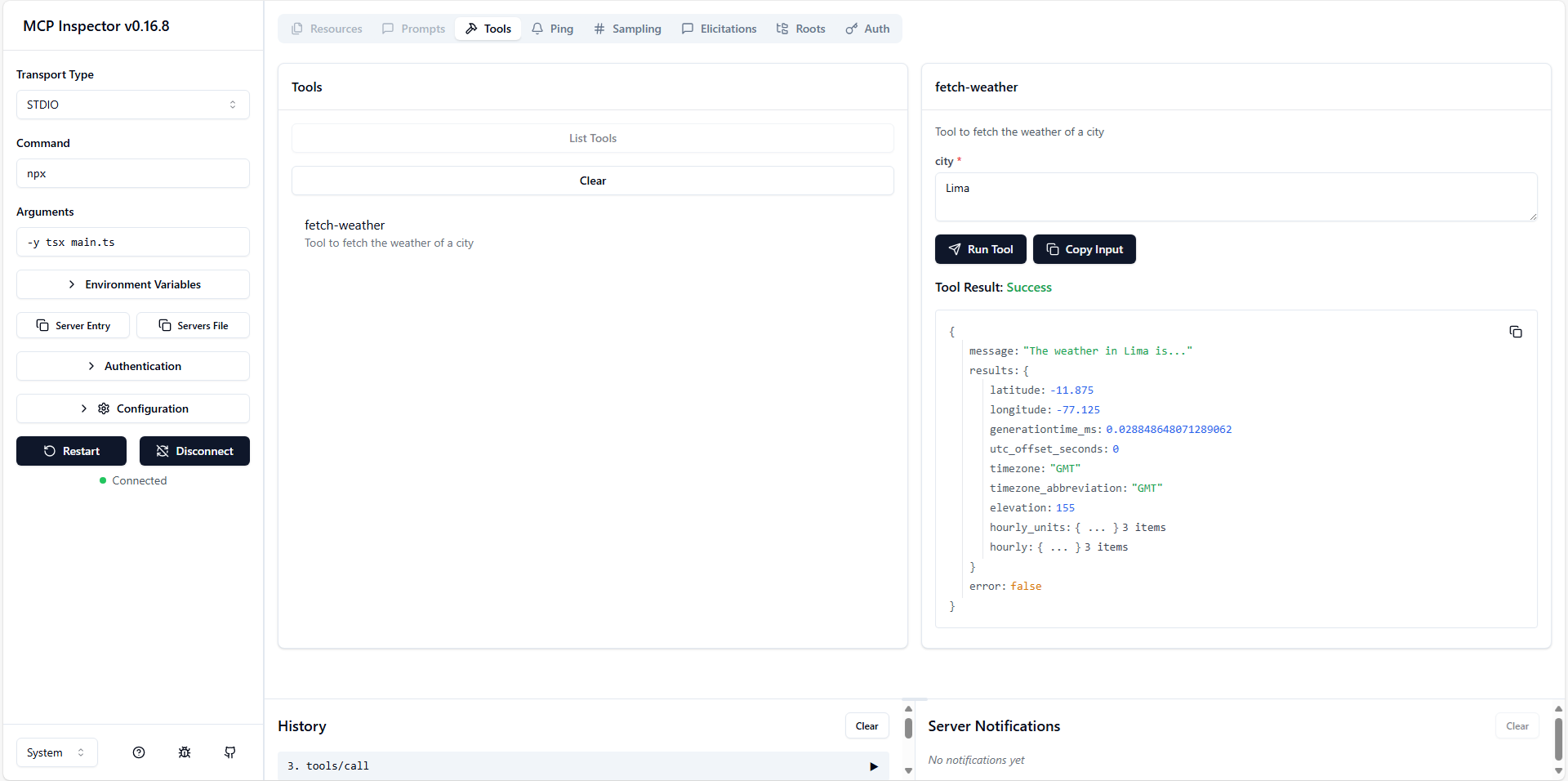Open the Sampling tab
This screenshot has width=1568, height=781.
pos(627,29)
